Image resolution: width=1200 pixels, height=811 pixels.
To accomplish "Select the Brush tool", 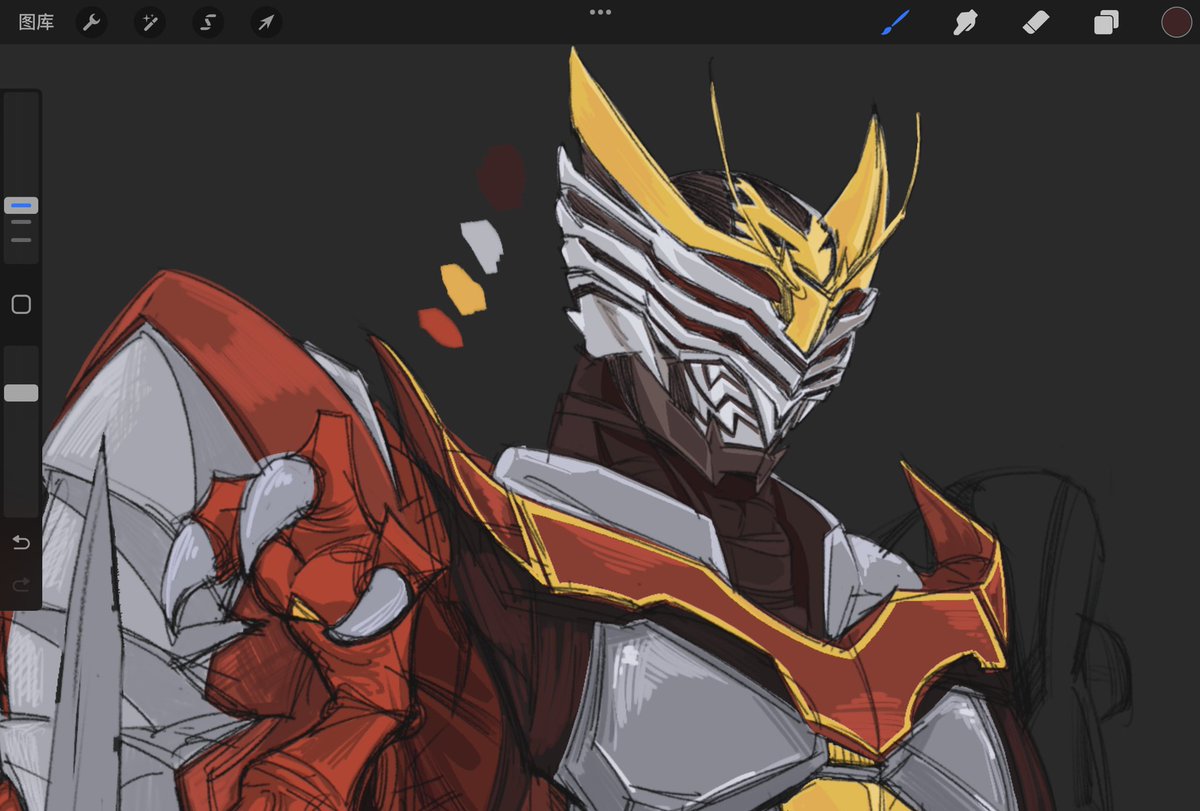I will click(895, 22).
